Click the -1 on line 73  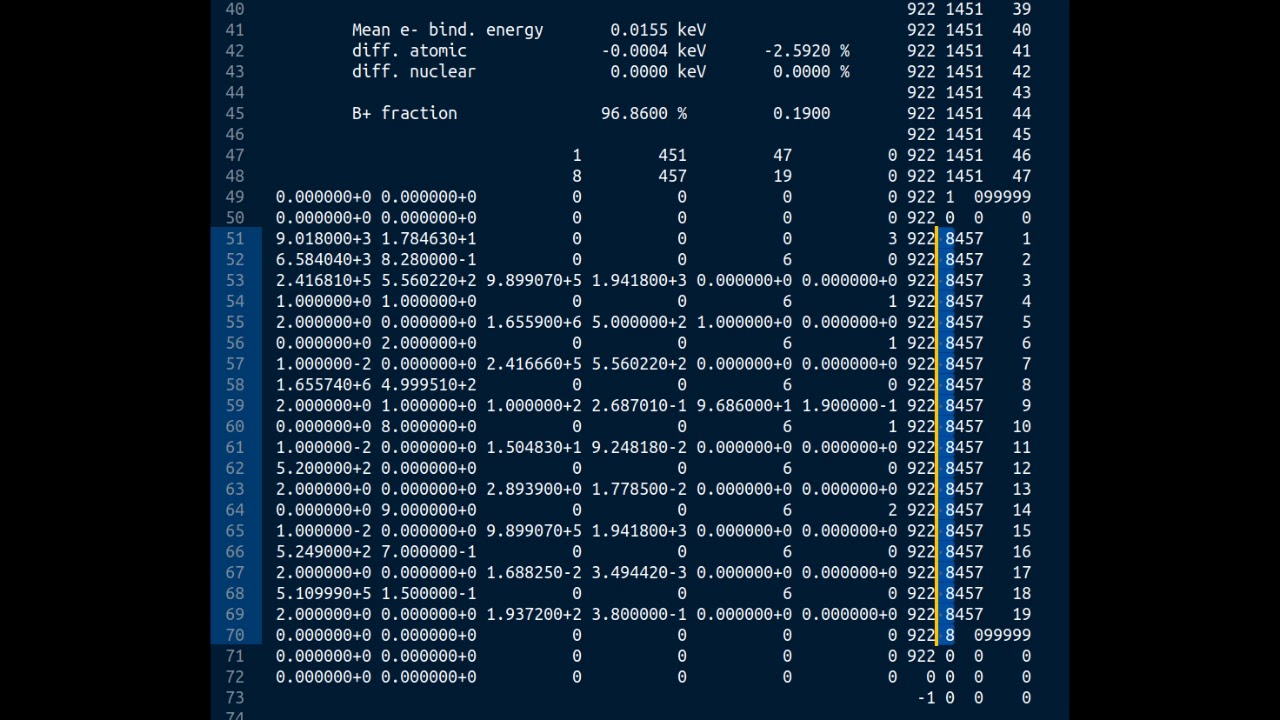926,698
